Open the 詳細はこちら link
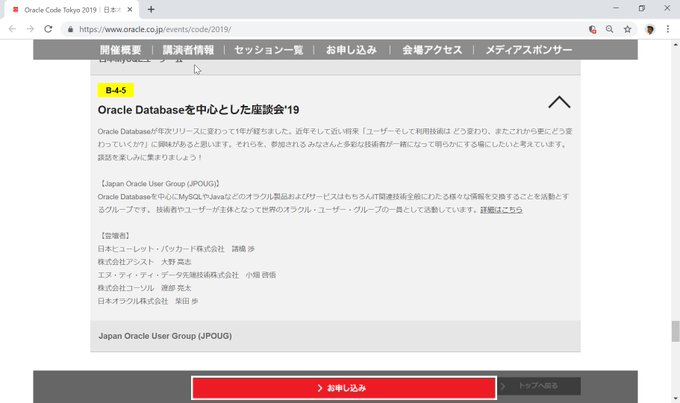This screenshot has width=680, height=403. click(x=501, y=210)
